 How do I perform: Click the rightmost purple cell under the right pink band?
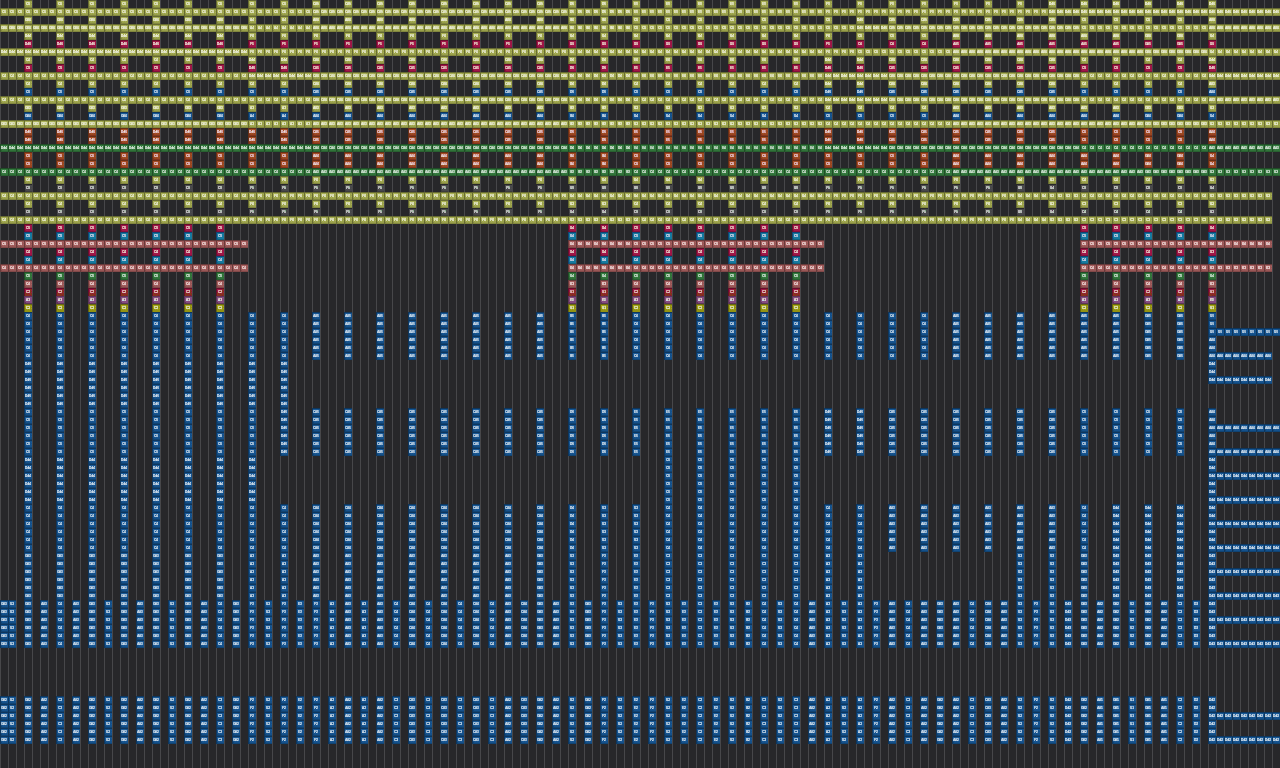pyautogui.click(x=1212, y=300)
